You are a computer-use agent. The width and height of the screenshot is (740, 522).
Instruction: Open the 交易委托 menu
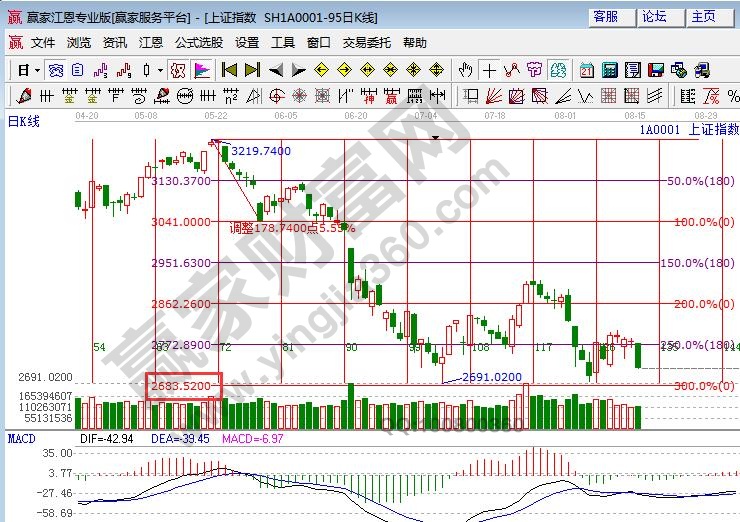[x=367, y=43]
